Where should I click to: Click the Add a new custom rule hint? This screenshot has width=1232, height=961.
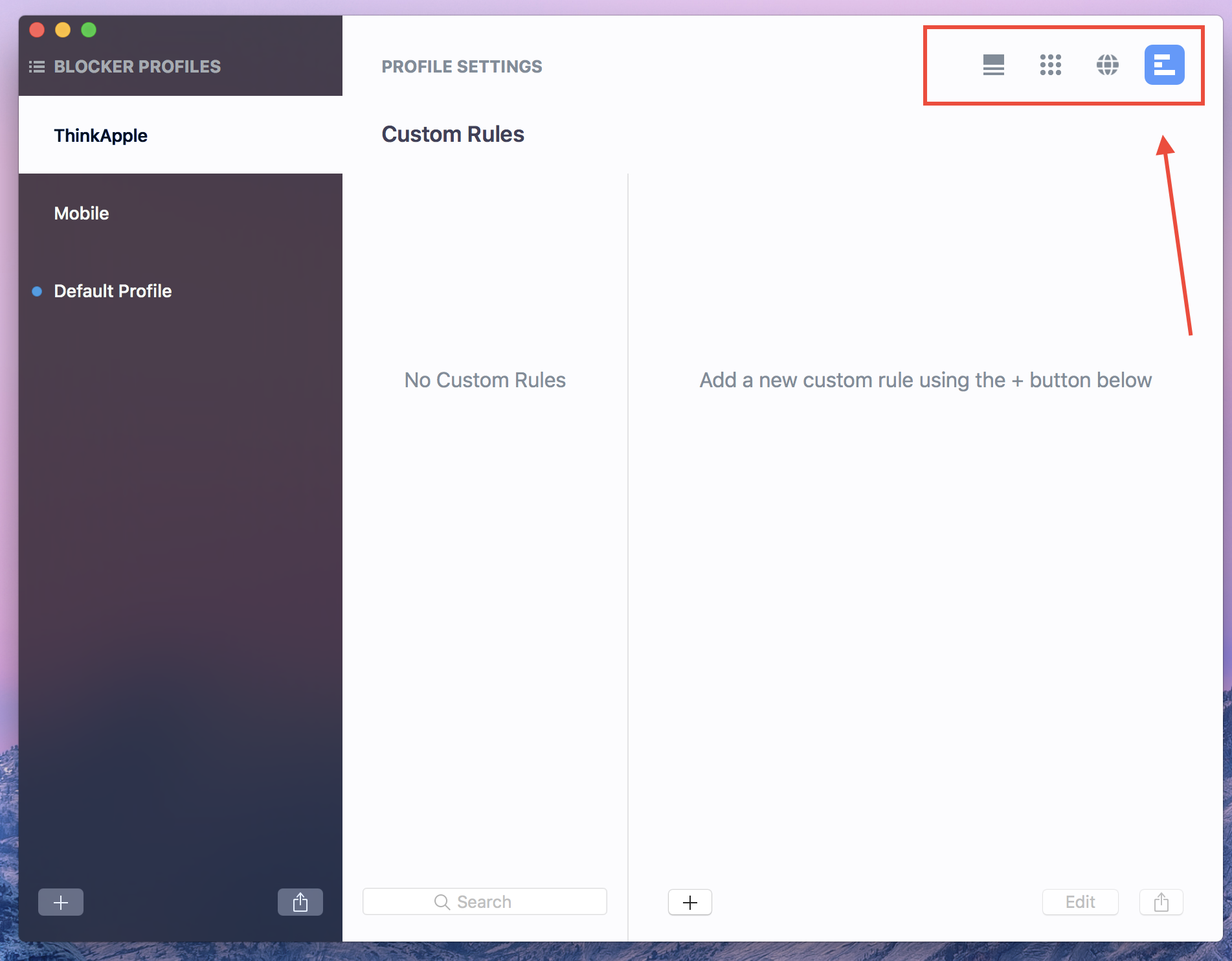(926, 380)
